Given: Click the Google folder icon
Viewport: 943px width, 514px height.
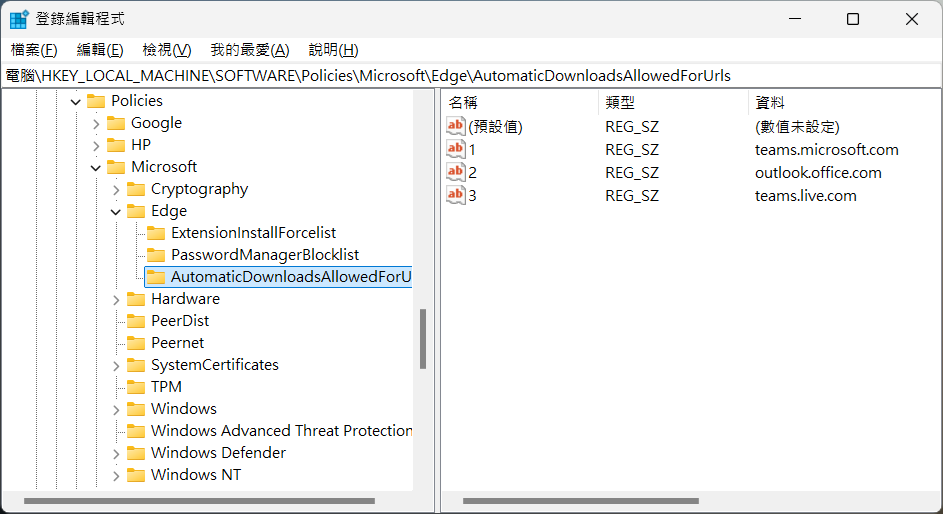Looking at the screenshot, I should (116, 123).
